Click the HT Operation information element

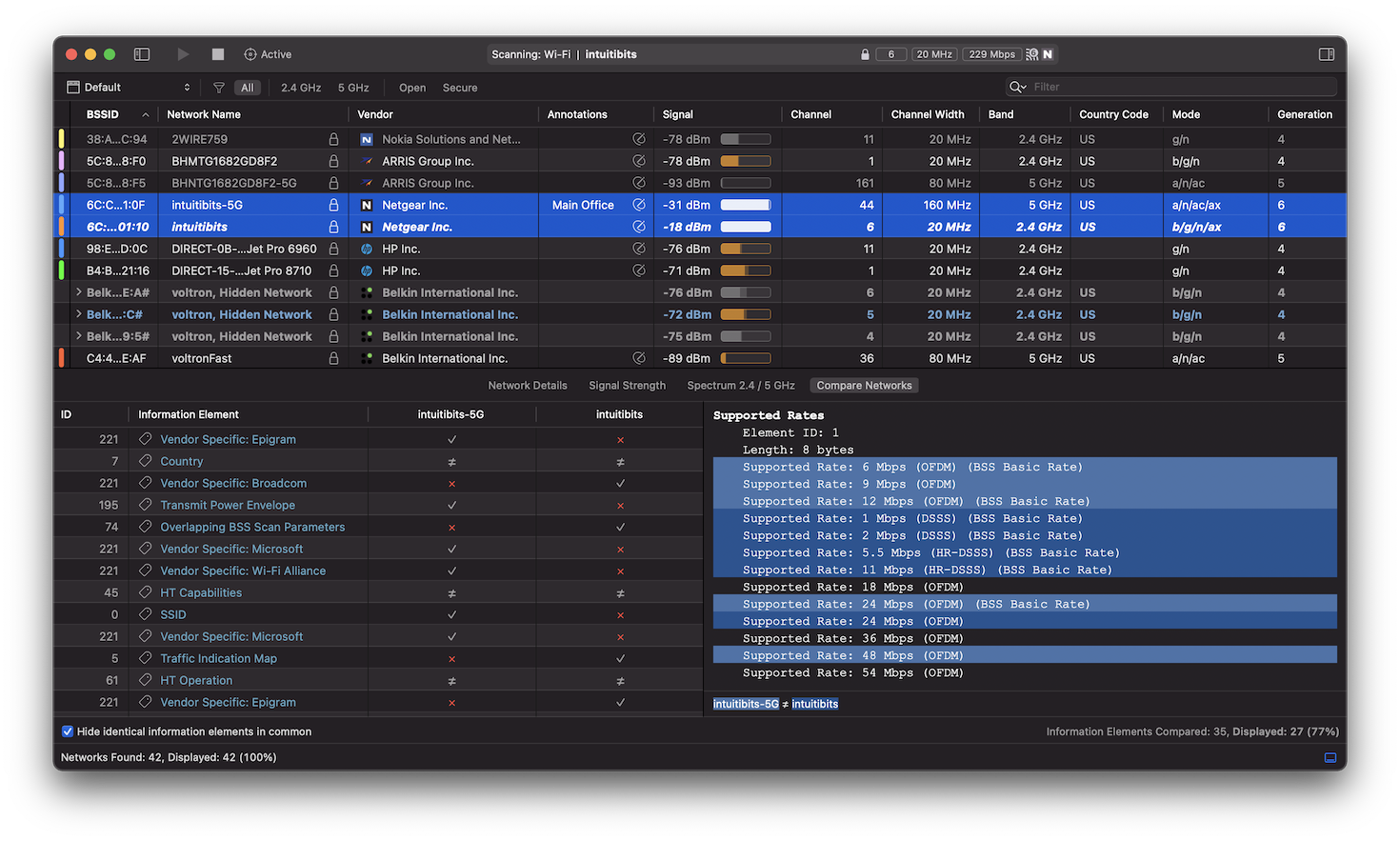[196, 680]
